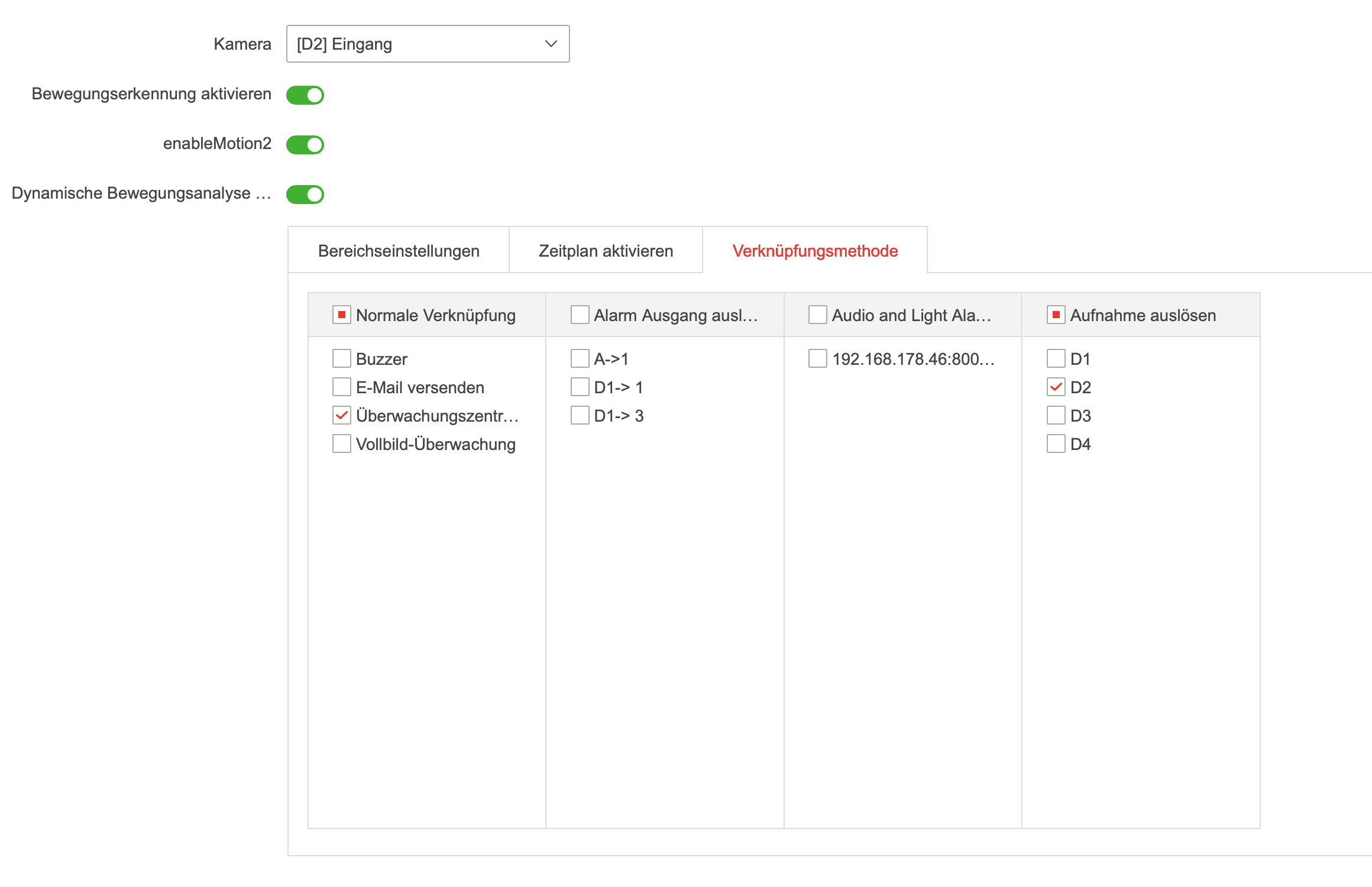Image resolution: width=1372 pixels, height=887 pixels.
Task: Enable the Buzzer checkbox
Action: [x=342, y=358]
